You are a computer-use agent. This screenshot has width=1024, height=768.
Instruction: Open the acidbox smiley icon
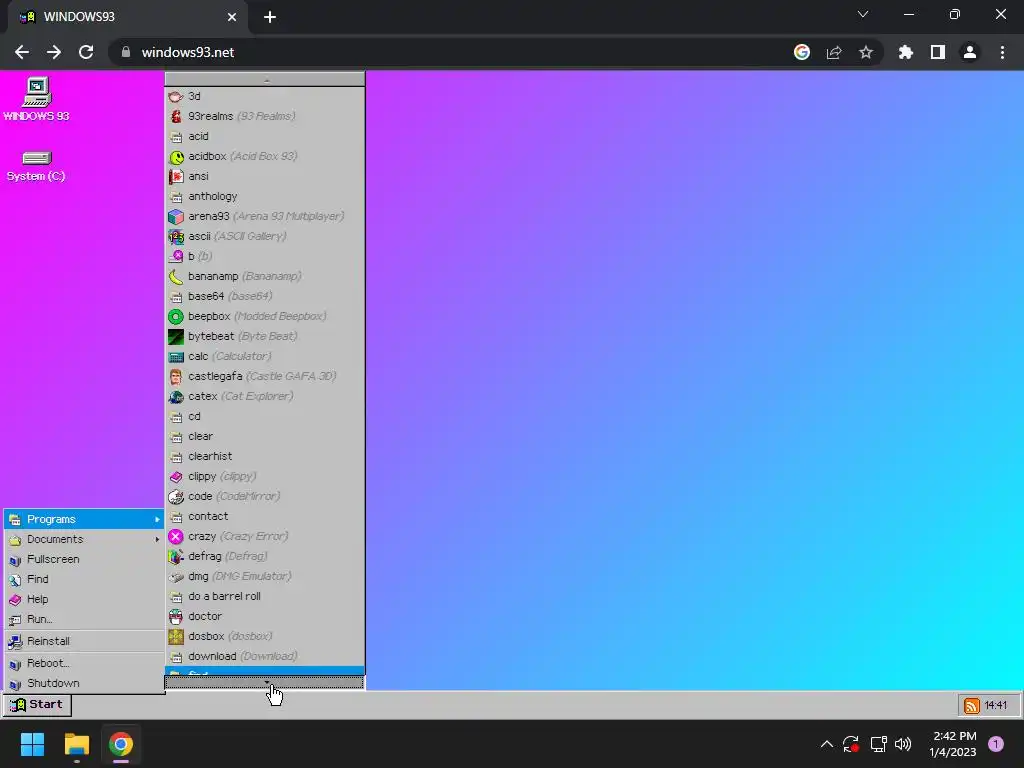(176, 157)
